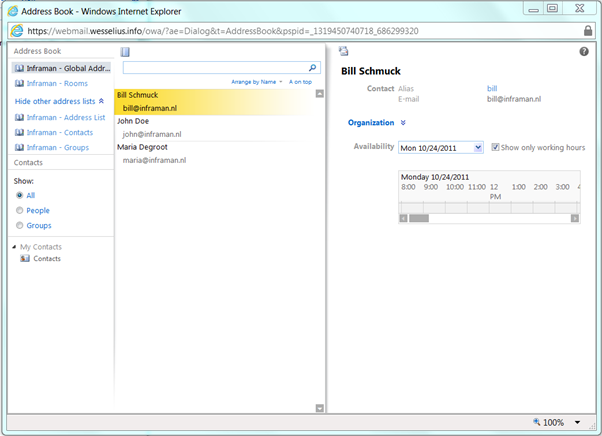Click the Help question mark icon
The image size is (602, 436).
tap(584, 52)
